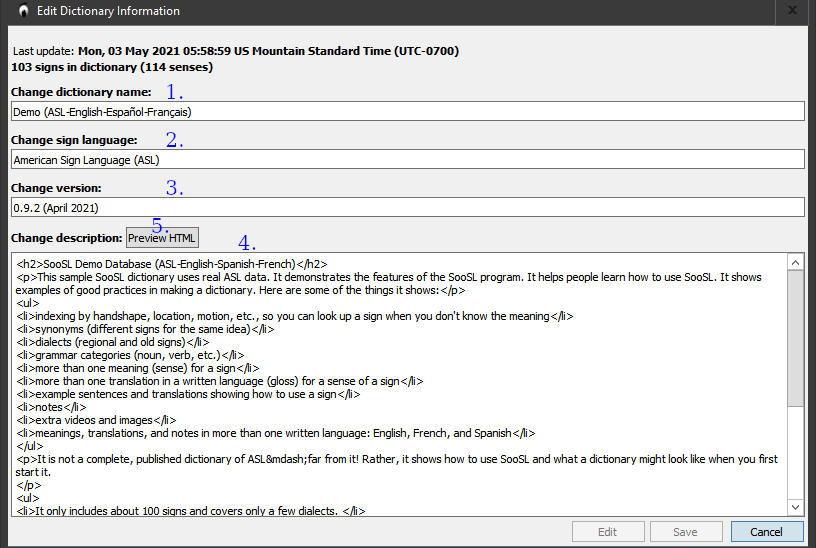Click the line 'dialects (regional and old signs)'
Screen dimensions: 816x548
click(113, 342)
